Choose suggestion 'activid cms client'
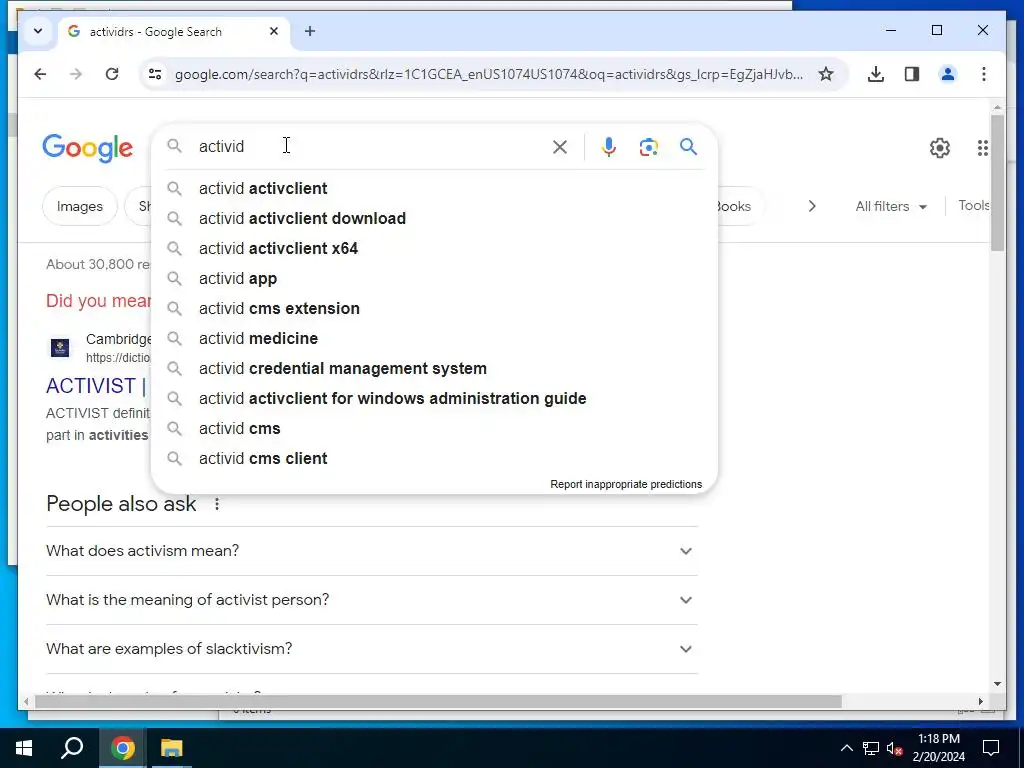 434,459
